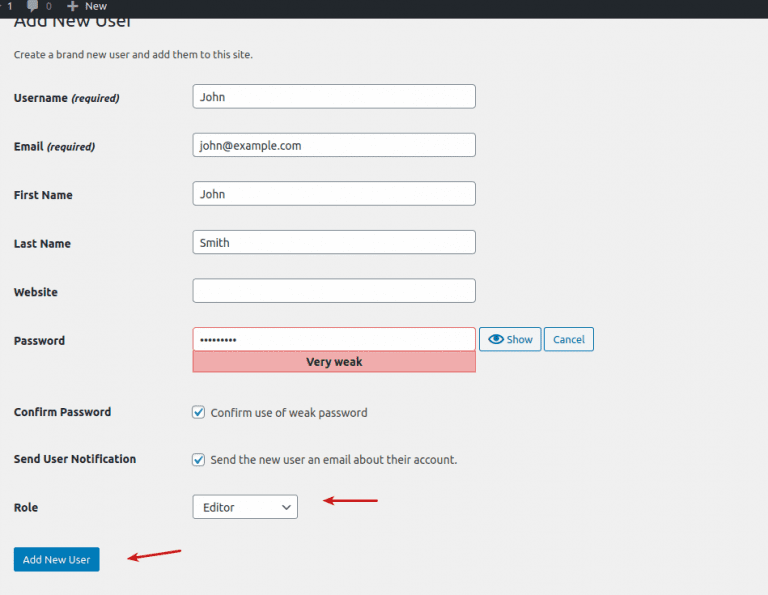Click the empty Website input field
This screenshot has width=768, height=595.
[x=334, y=291]
